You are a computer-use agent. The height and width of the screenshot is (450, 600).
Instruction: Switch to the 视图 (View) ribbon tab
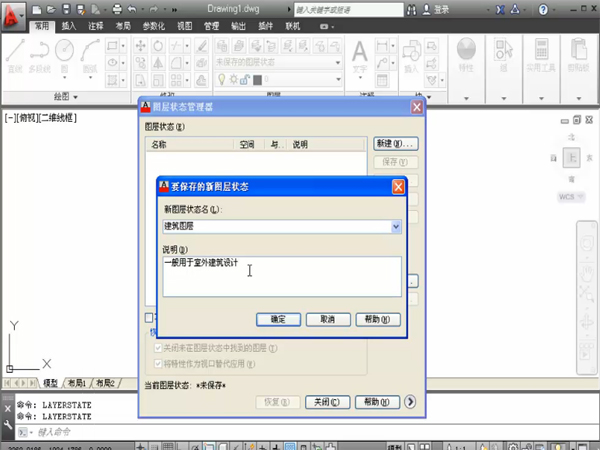pos(184,26)
